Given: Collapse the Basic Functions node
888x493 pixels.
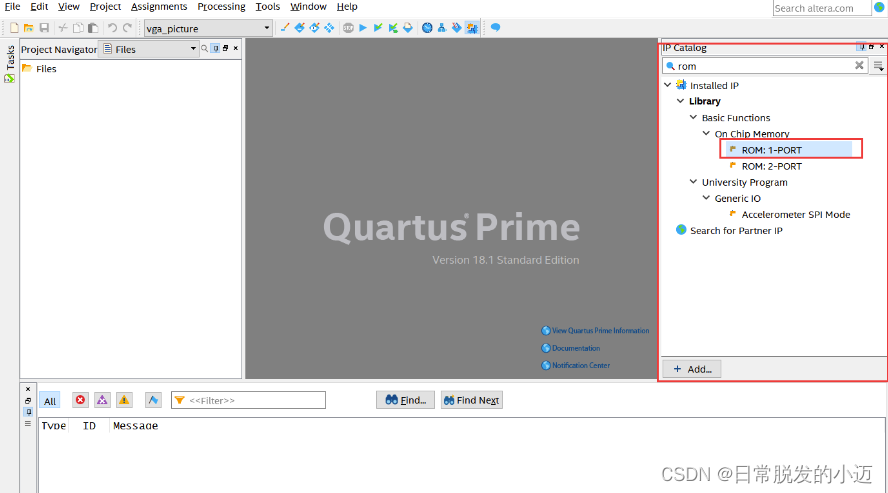Looking at the screenshot, I should 693,117.
